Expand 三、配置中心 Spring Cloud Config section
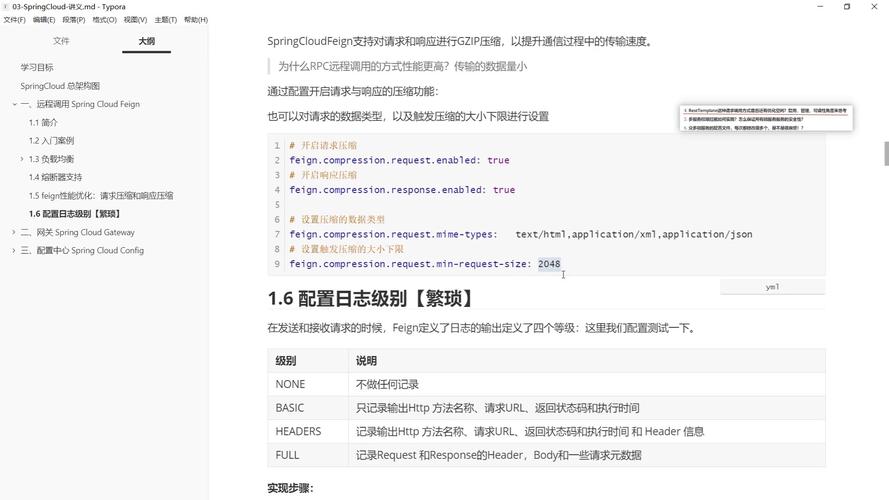 [x=14, y=251]
